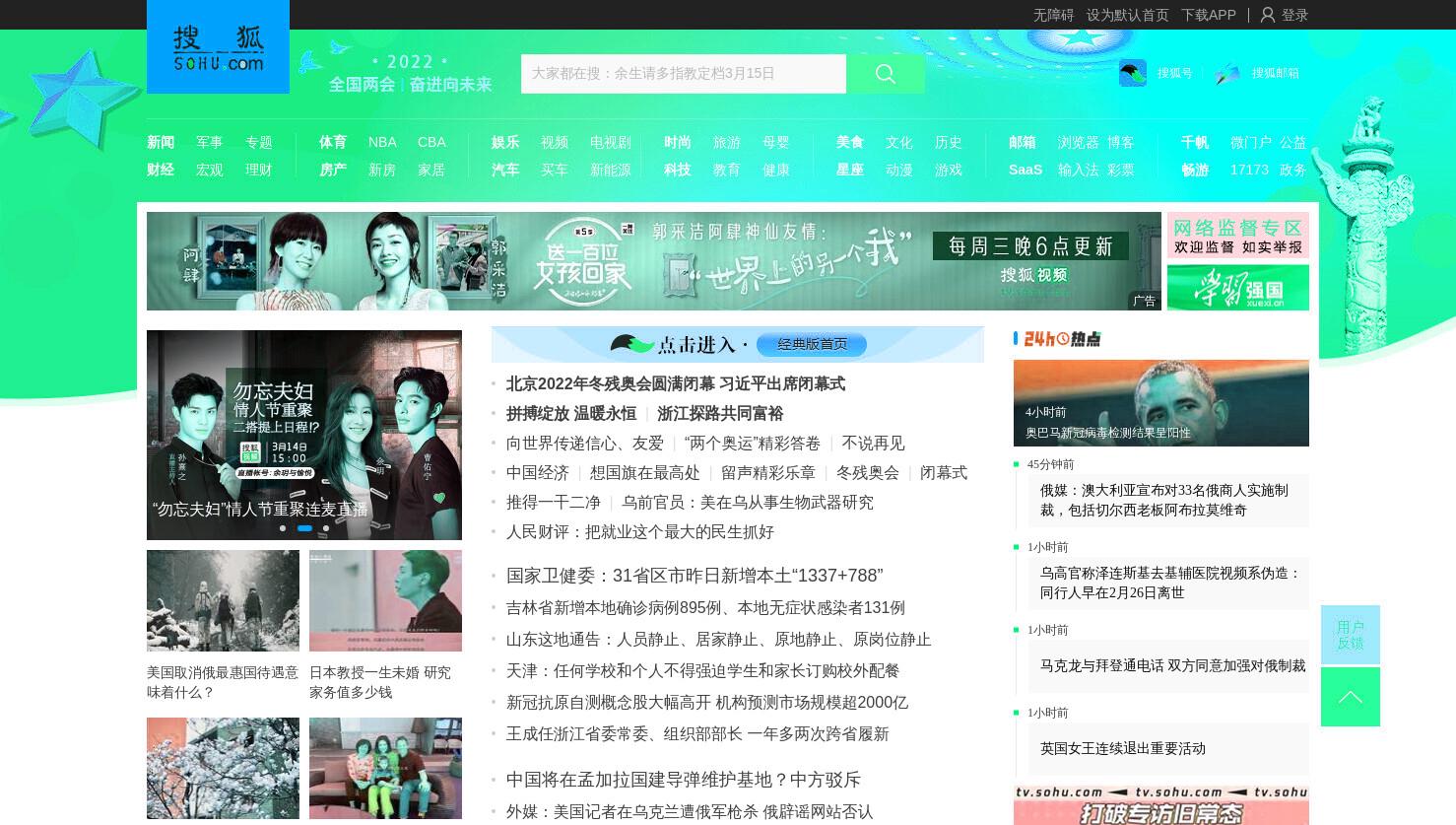Viewport: 1456px width, 825px height.
Task: Open 美国取消俄最惠国待遇 caption
Action: click(x=223, y=682)
